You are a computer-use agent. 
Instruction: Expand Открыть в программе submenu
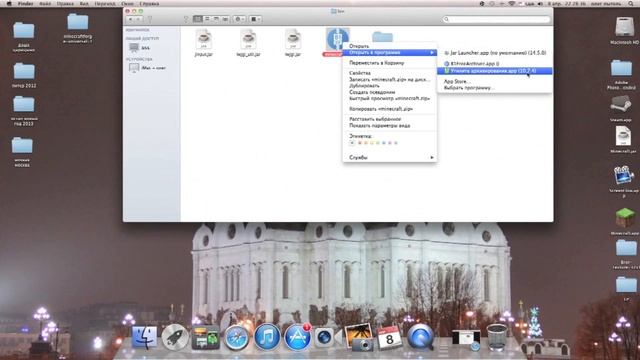pos(390,53)
